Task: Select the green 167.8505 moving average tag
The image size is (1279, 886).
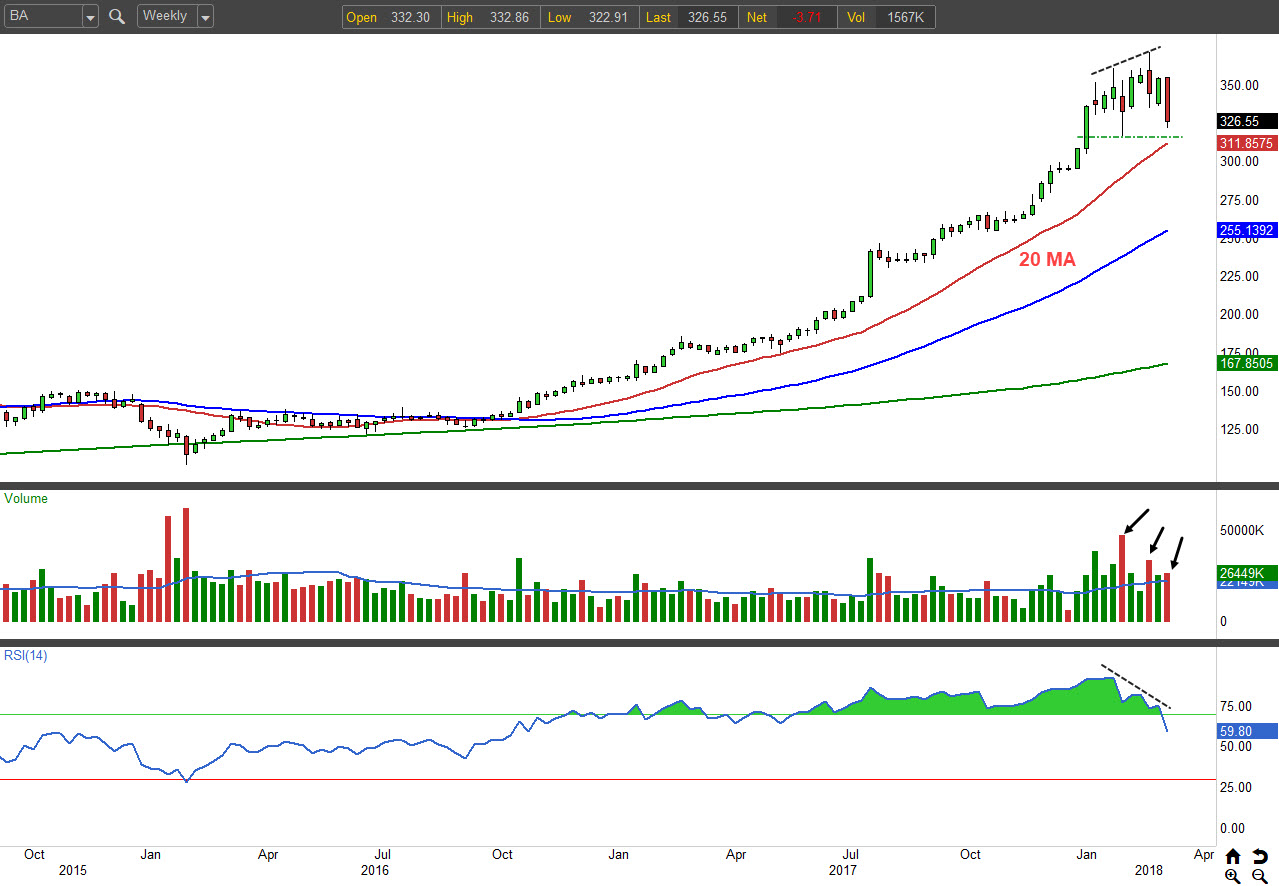Action: pos(1246,363)
